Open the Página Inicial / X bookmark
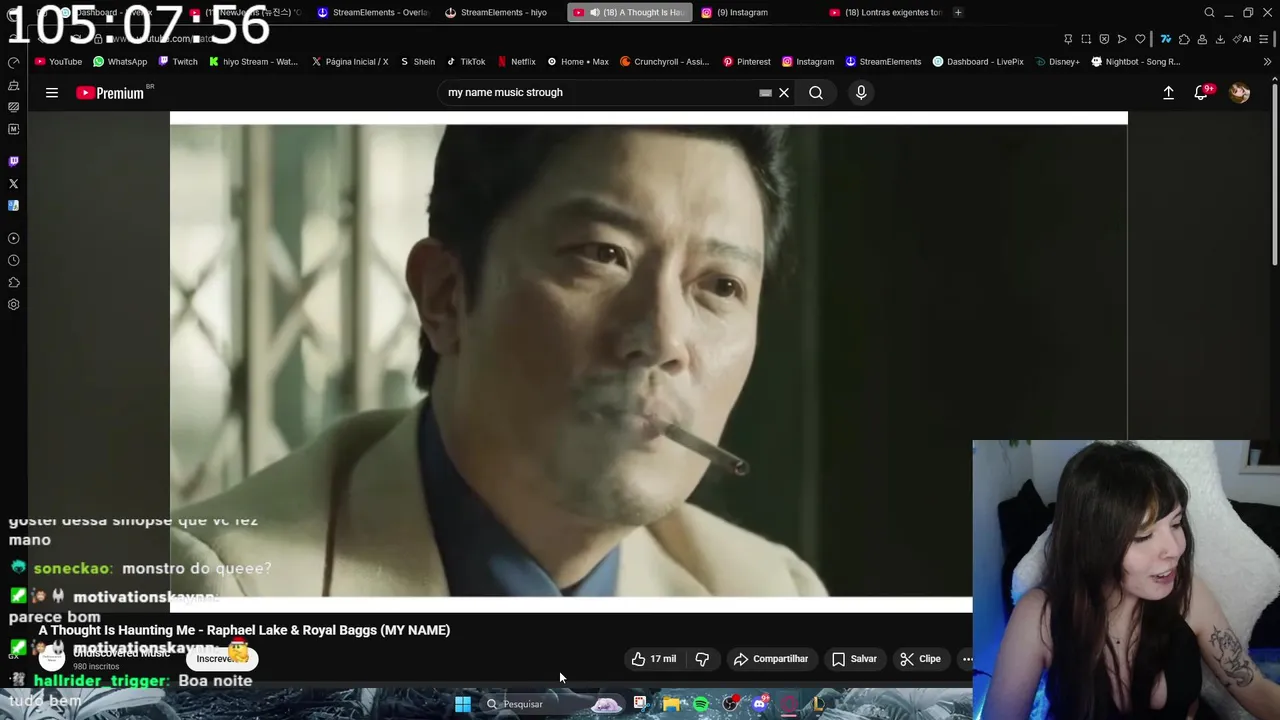 (350, 62)
